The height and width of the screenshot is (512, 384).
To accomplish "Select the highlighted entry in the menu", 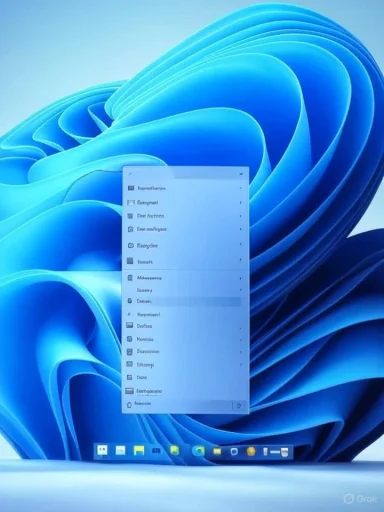I will [184, 301].
